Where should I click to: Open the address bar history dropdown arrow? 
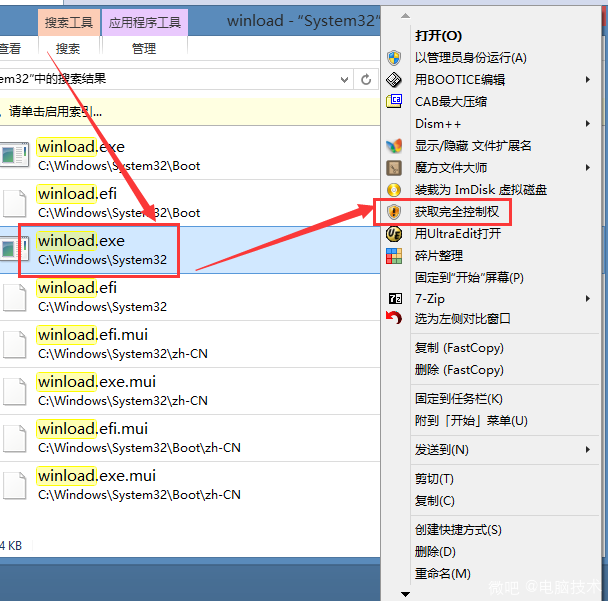click(344, 80)
